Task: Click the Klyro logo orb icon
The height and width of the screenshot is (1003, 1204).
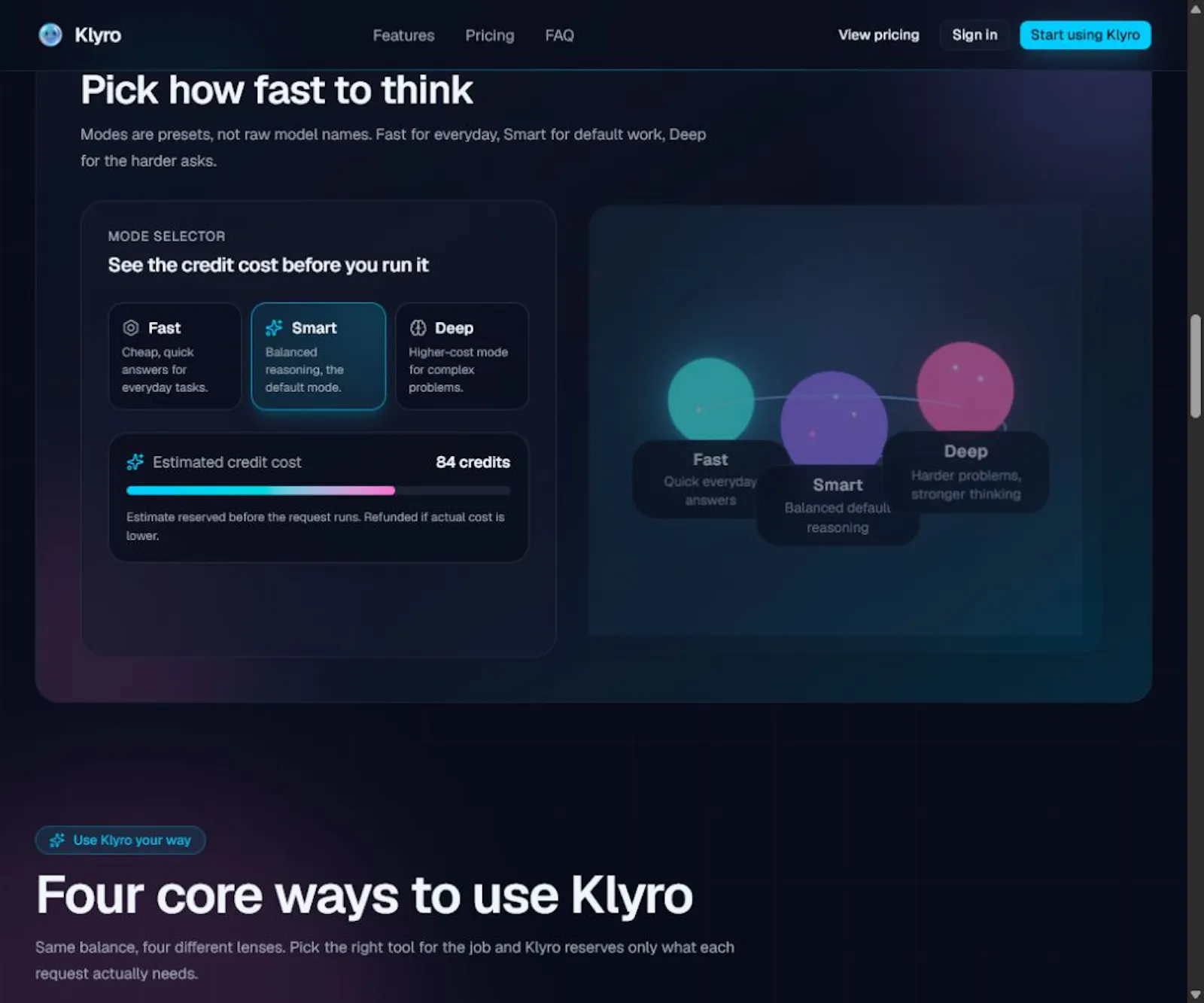Action: click(x=50, y=35)
